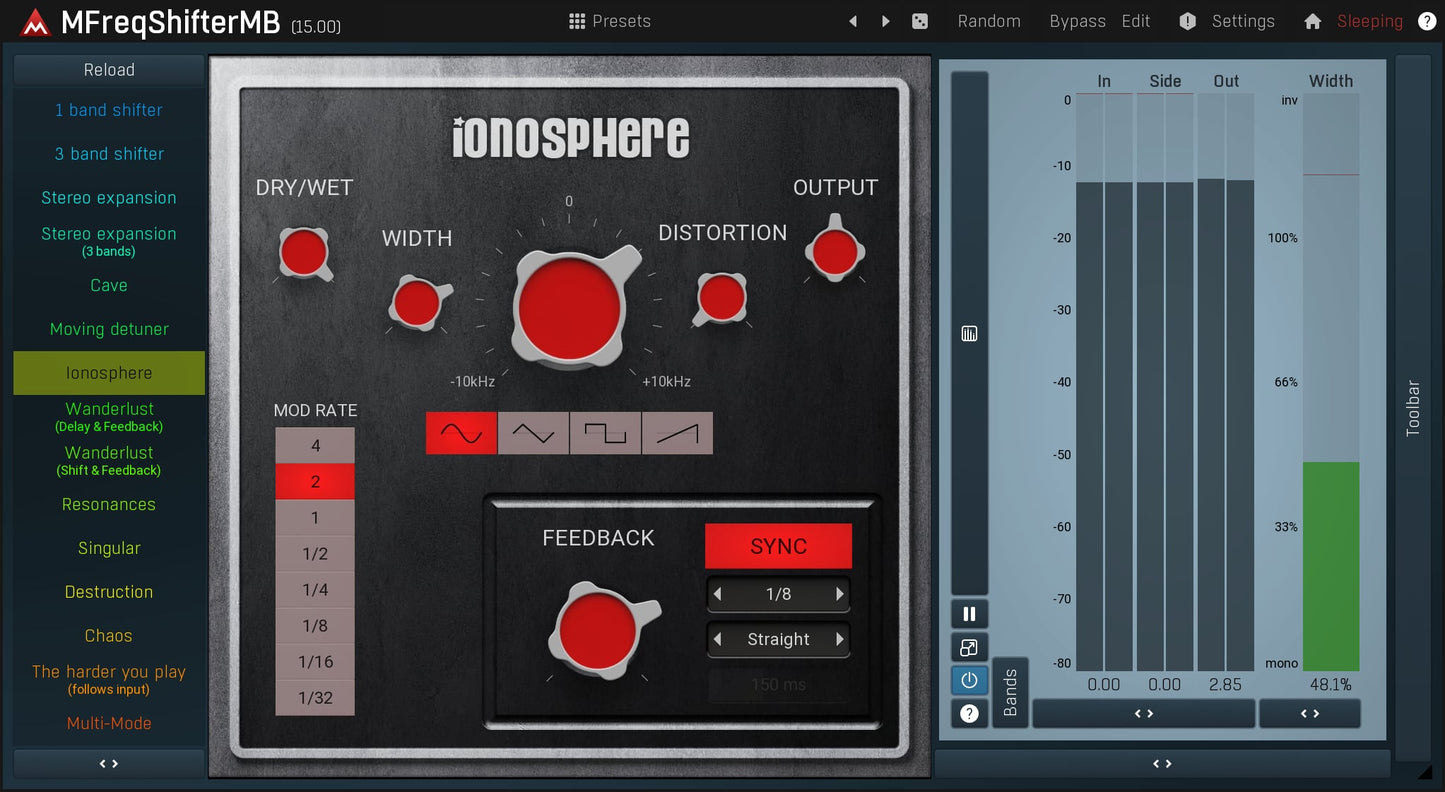This screenshot has height=792, width=1445.
Task: Switch to the Bands tab
Action: tap(1010, 693)
